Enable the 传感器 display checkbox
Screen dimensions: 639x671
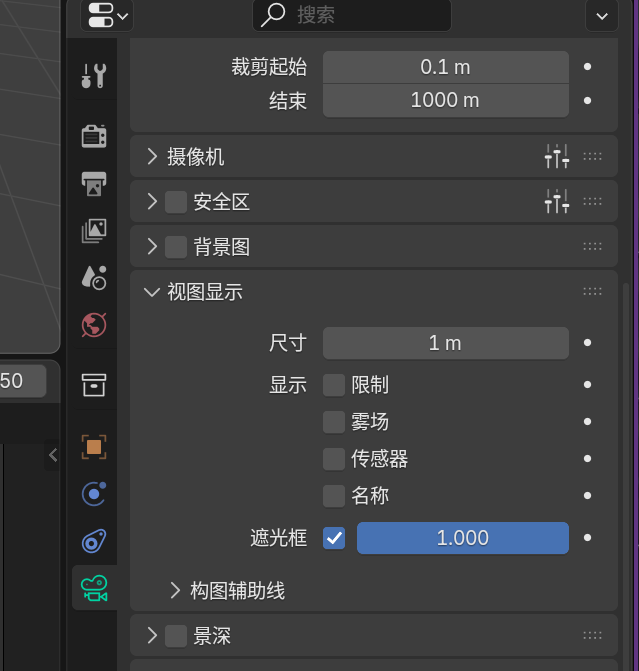[x=334, y=459]
